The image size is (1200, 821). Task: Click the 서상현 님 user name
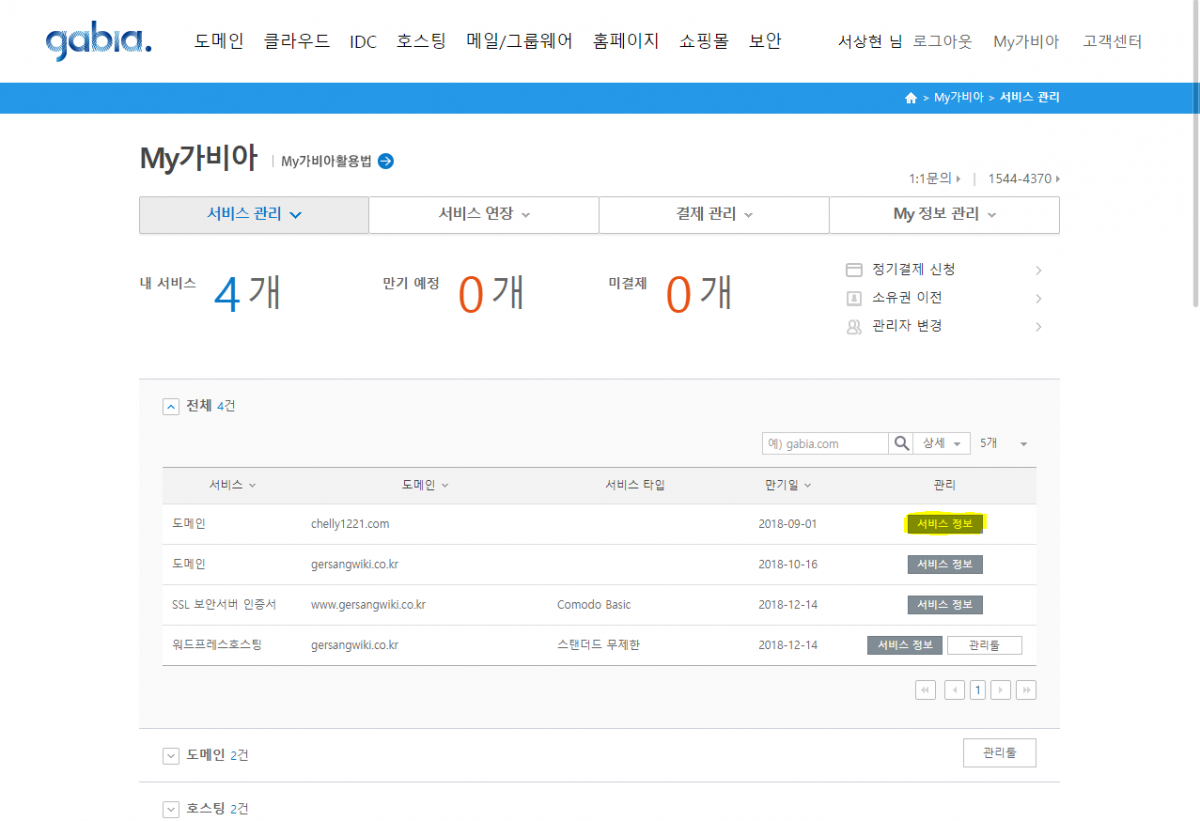tap(870, 42)
